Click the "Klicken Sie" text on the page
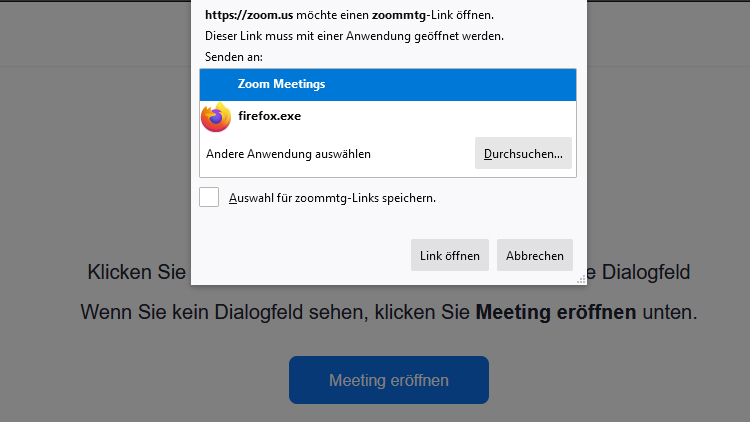750x422 pixels. 137,272
